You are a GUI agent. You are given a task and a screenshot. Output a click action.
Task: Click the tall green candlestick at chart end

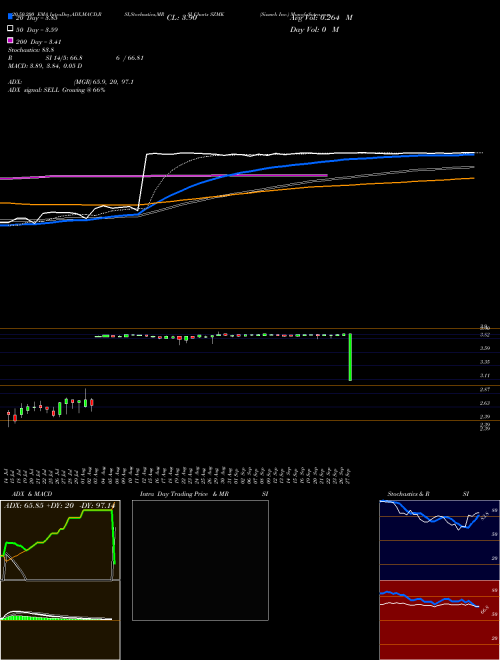click(x=350, y=357)
